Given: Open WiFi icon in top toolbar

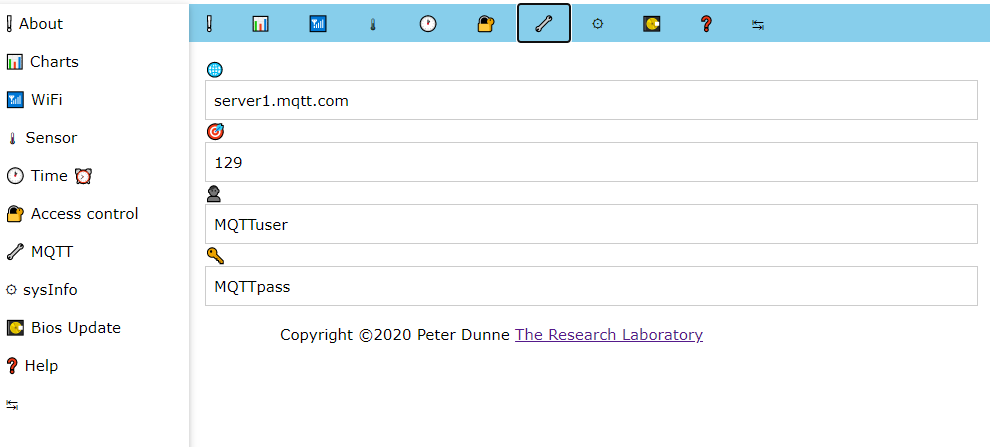Looking at the screenshot, I should click(x=318, y=24).
